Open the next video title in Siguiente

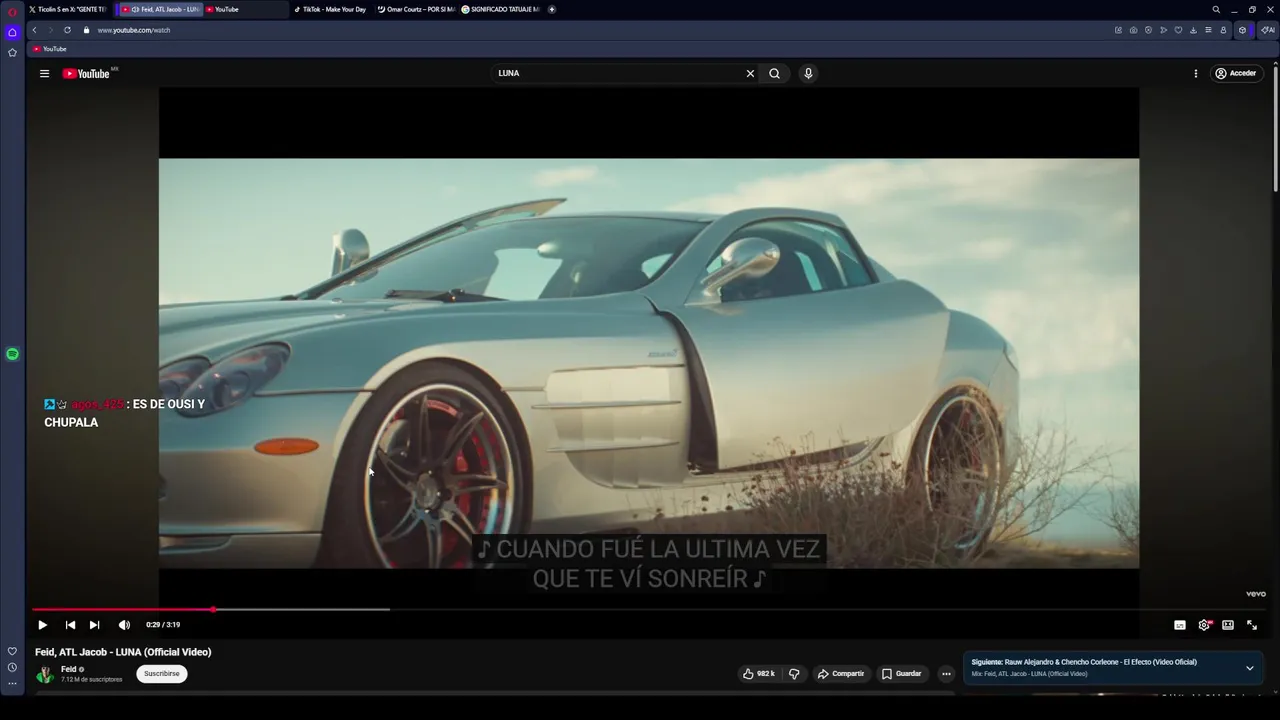coord(1084,662)
